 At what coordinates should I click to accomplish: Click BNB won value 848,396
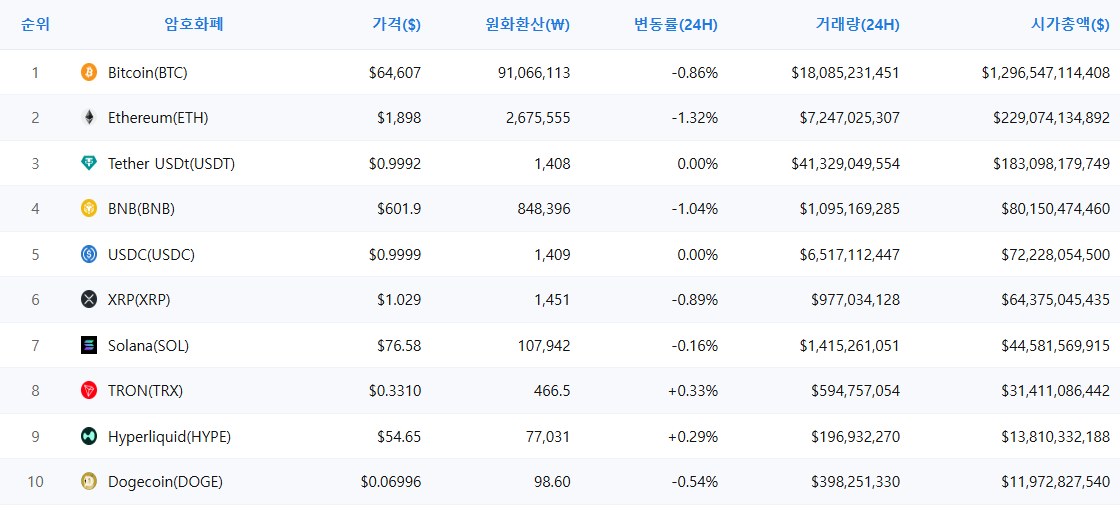coord(544,208)
